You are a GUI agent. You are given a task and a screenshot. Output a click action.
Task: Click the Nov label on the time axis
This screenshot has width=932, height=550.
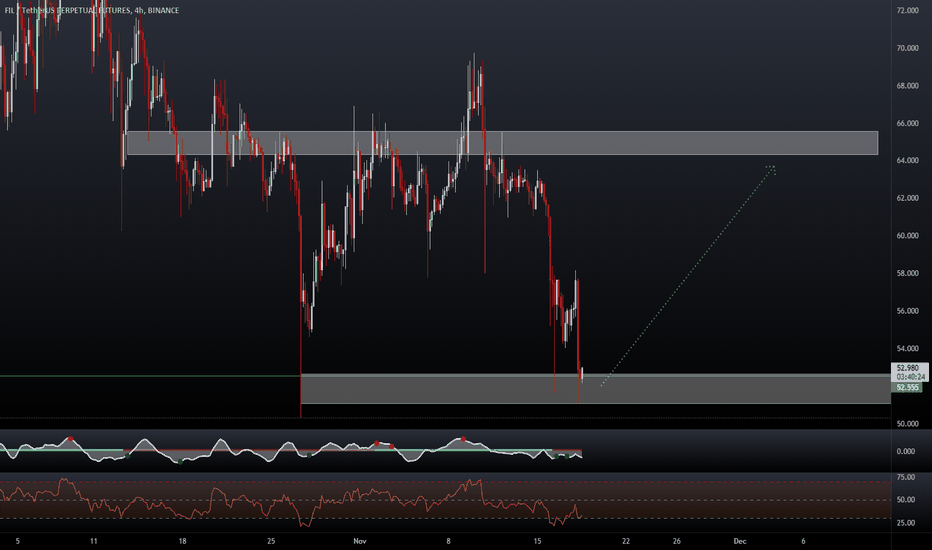coord(360,541)
